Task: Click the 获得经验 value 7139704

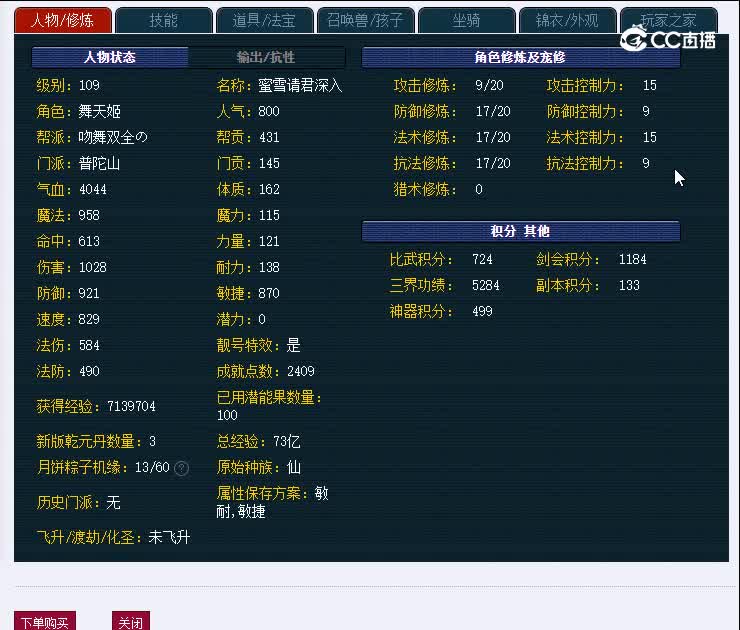Action: coord(132,406)
